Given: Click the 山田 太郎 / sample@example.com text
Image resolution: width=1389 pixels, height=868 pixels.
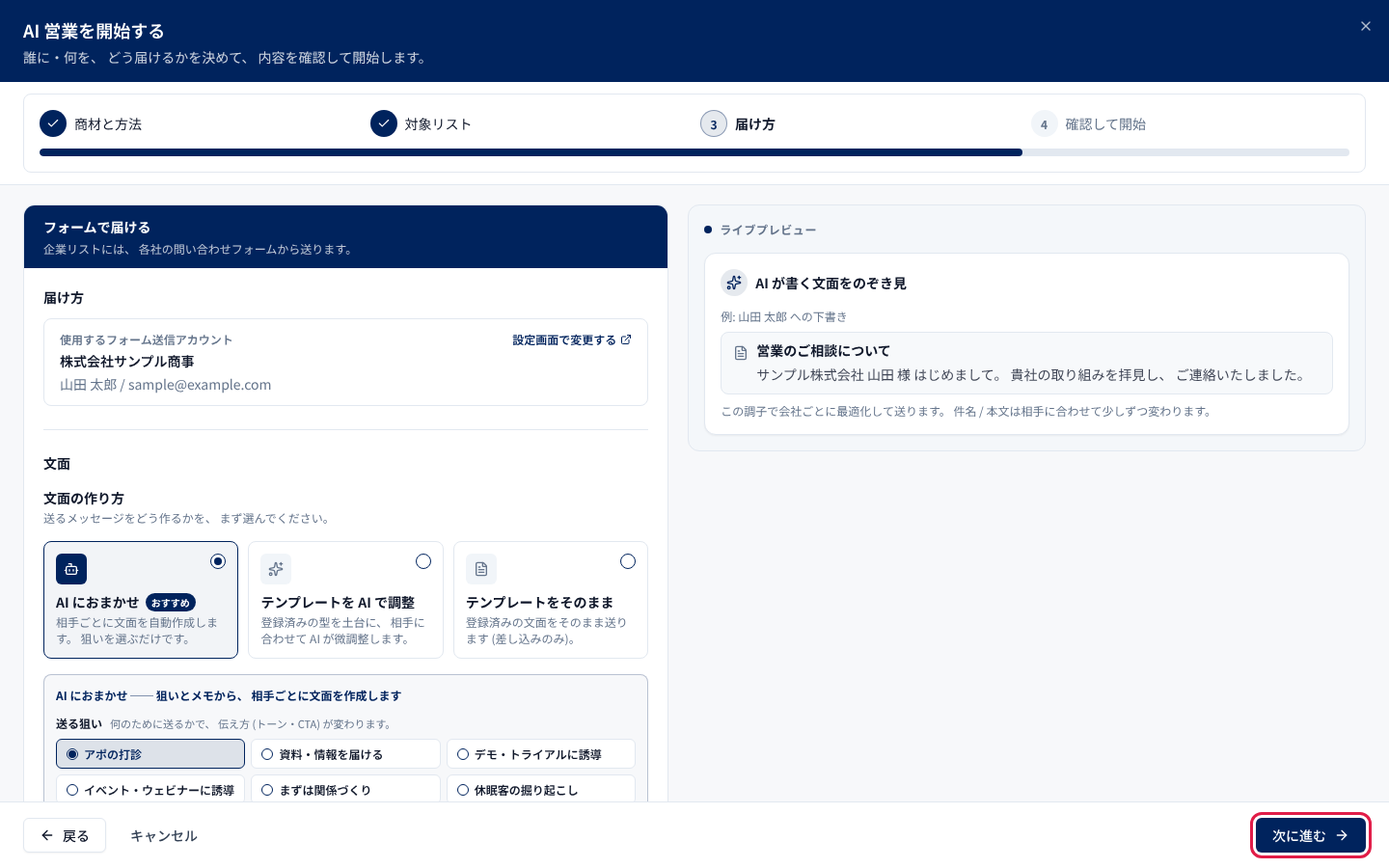Looking at the screenshot, I should tap(166, 385).
